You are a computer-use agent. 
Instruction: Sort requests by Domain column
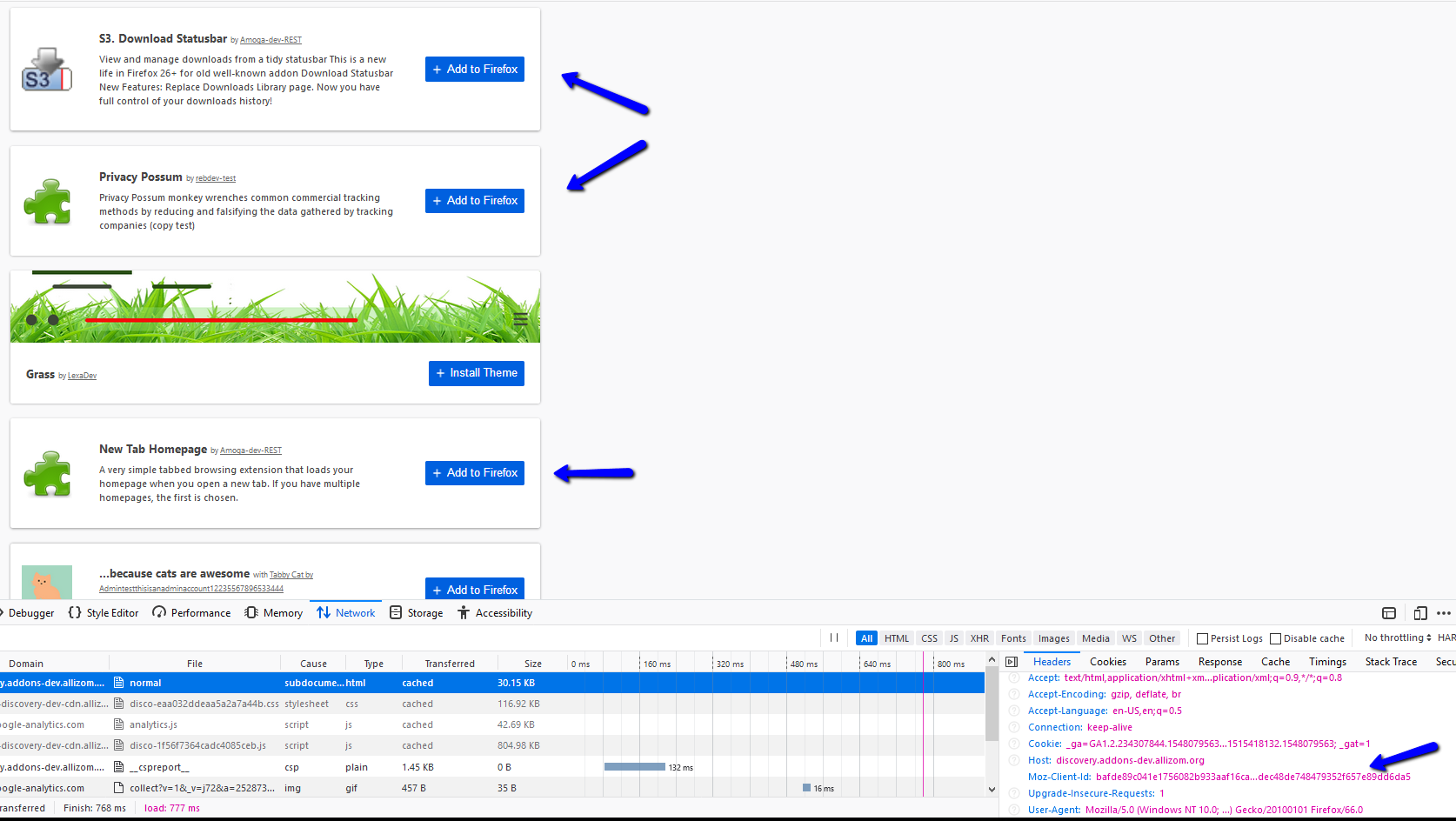[54, 664]
